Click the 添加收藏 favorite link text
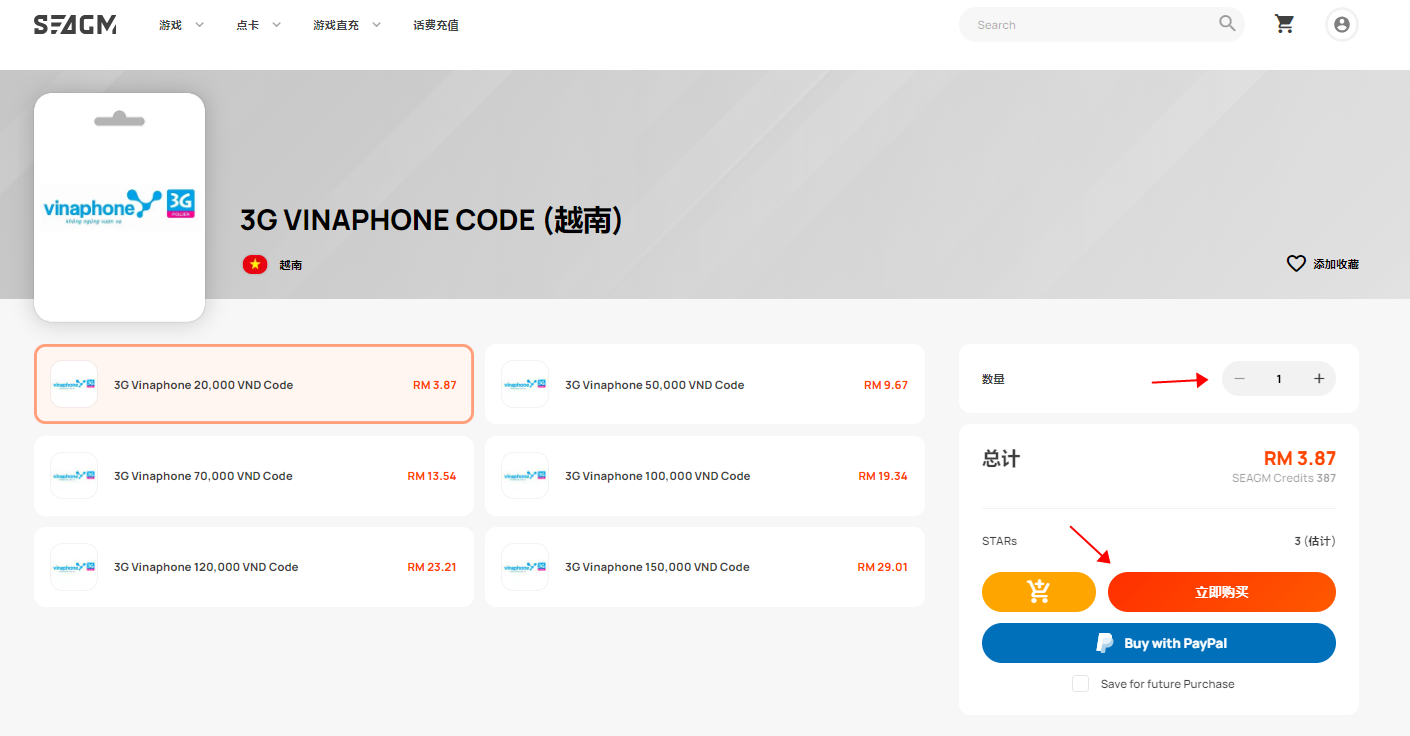 [1336, 264]
